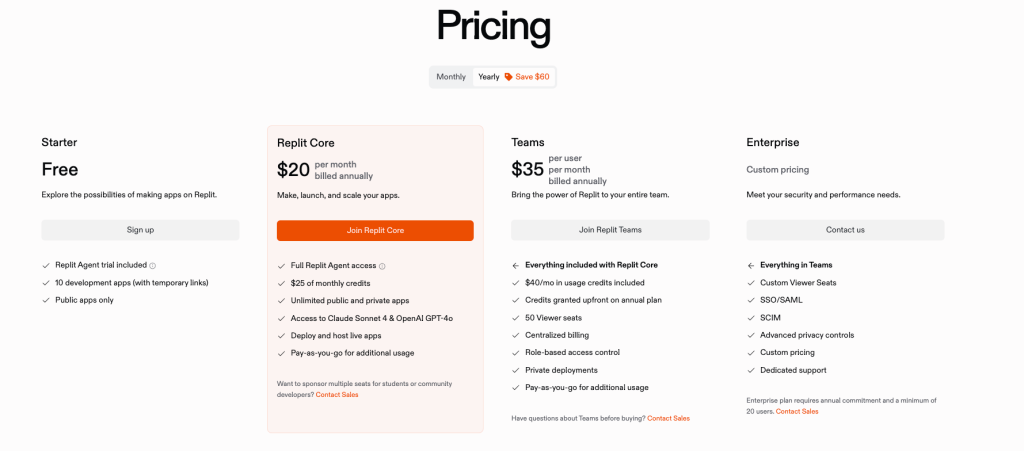Click the orange tag icon beside Save $60
The width and height of the screenshot is (1024, 451).
click(508, 77)
